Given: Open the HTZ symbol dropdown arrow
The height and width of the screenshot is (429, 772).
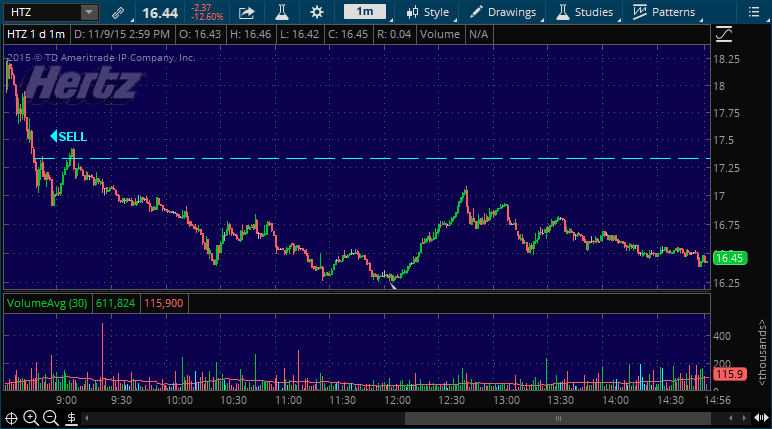Looking at the screenshot, I should tap(89, 12).
